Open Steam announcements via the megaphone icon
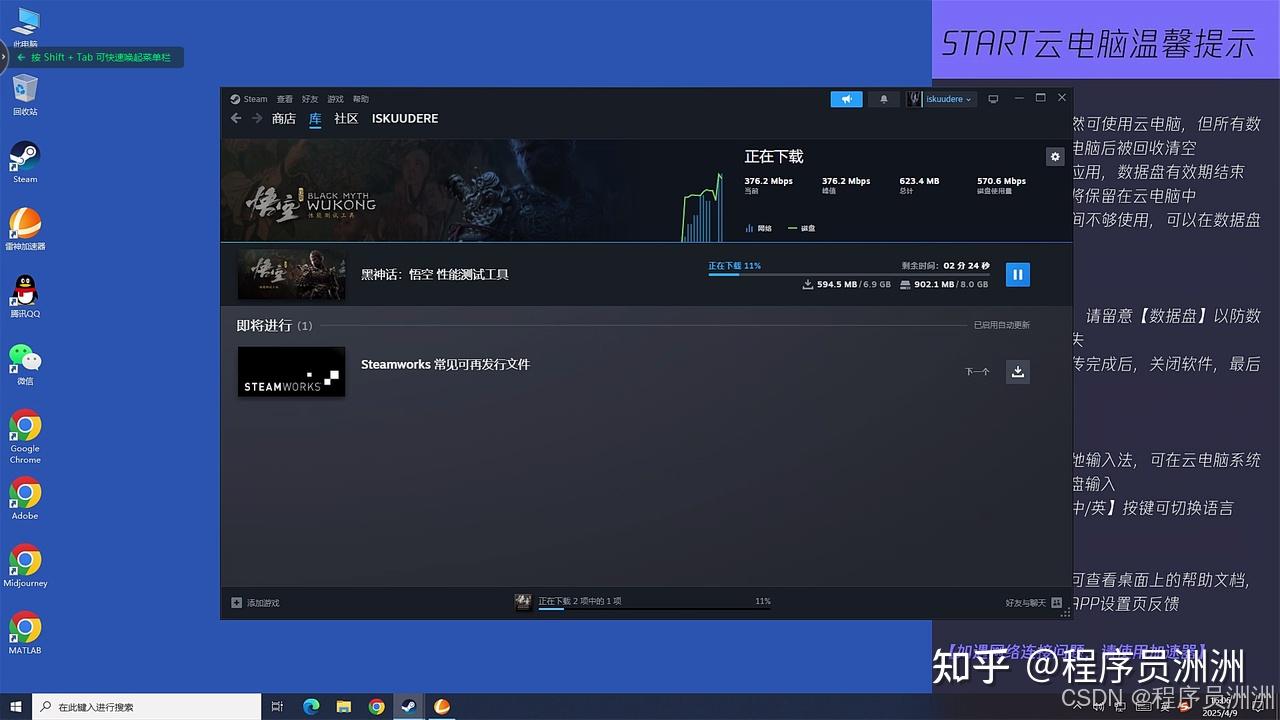 (x=845, y=98)
